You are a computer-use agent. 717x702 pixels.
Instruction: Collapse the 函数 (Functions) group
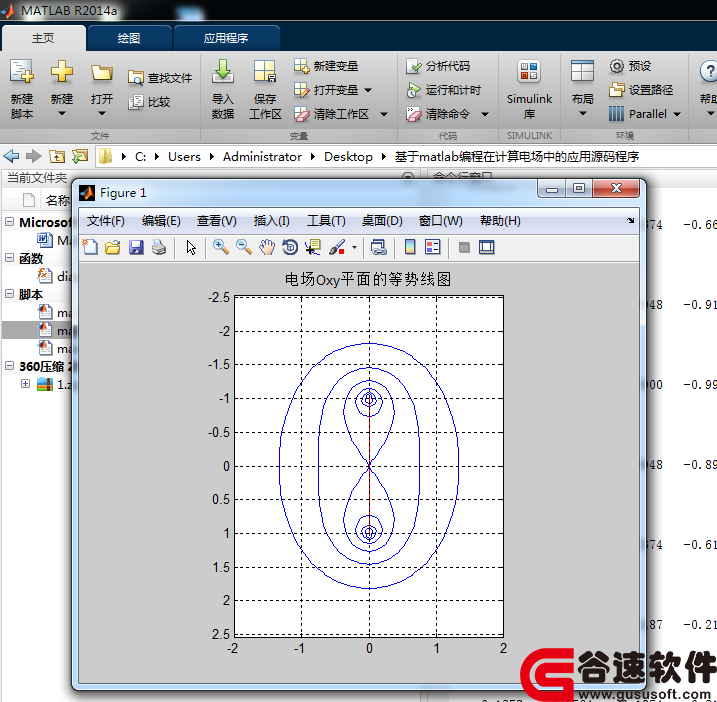(x=9, y=258)
